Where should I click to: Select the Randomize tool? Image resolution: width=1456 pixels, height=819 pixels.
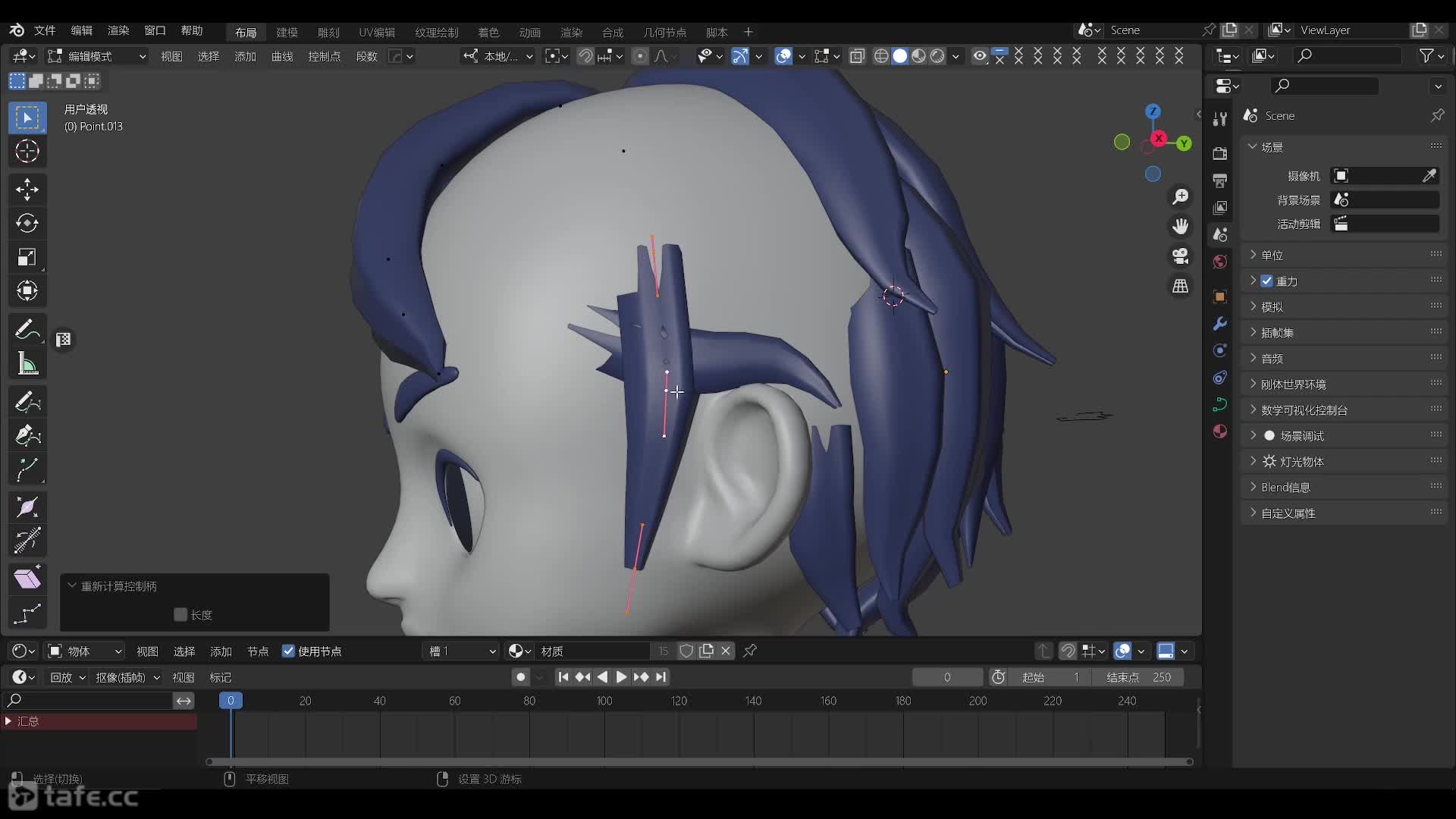tap(27, 613)
